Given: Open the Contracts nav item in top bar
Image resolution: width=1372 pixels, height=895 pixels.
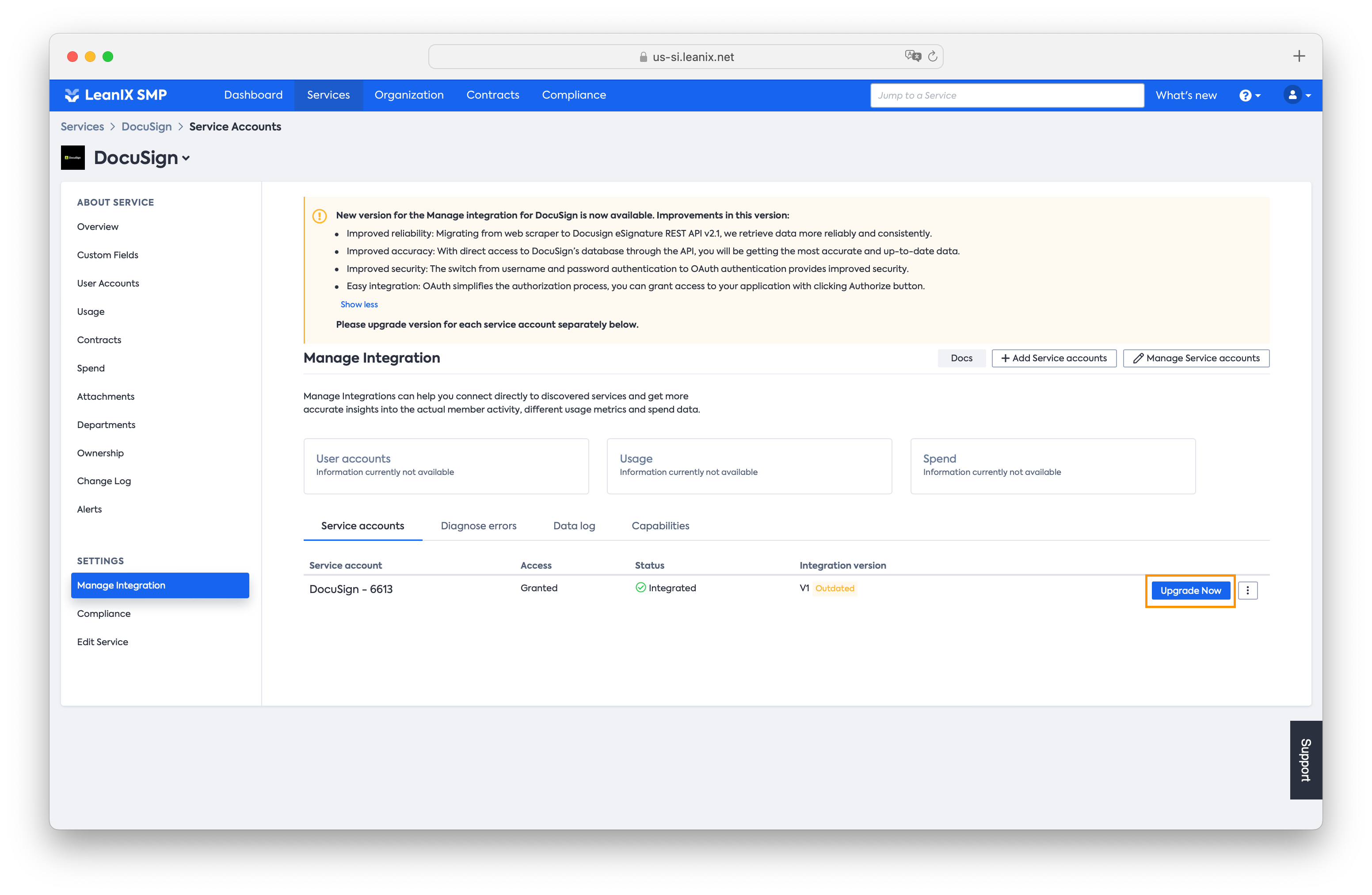Looking at the screenshot, I should coord(493,95).
